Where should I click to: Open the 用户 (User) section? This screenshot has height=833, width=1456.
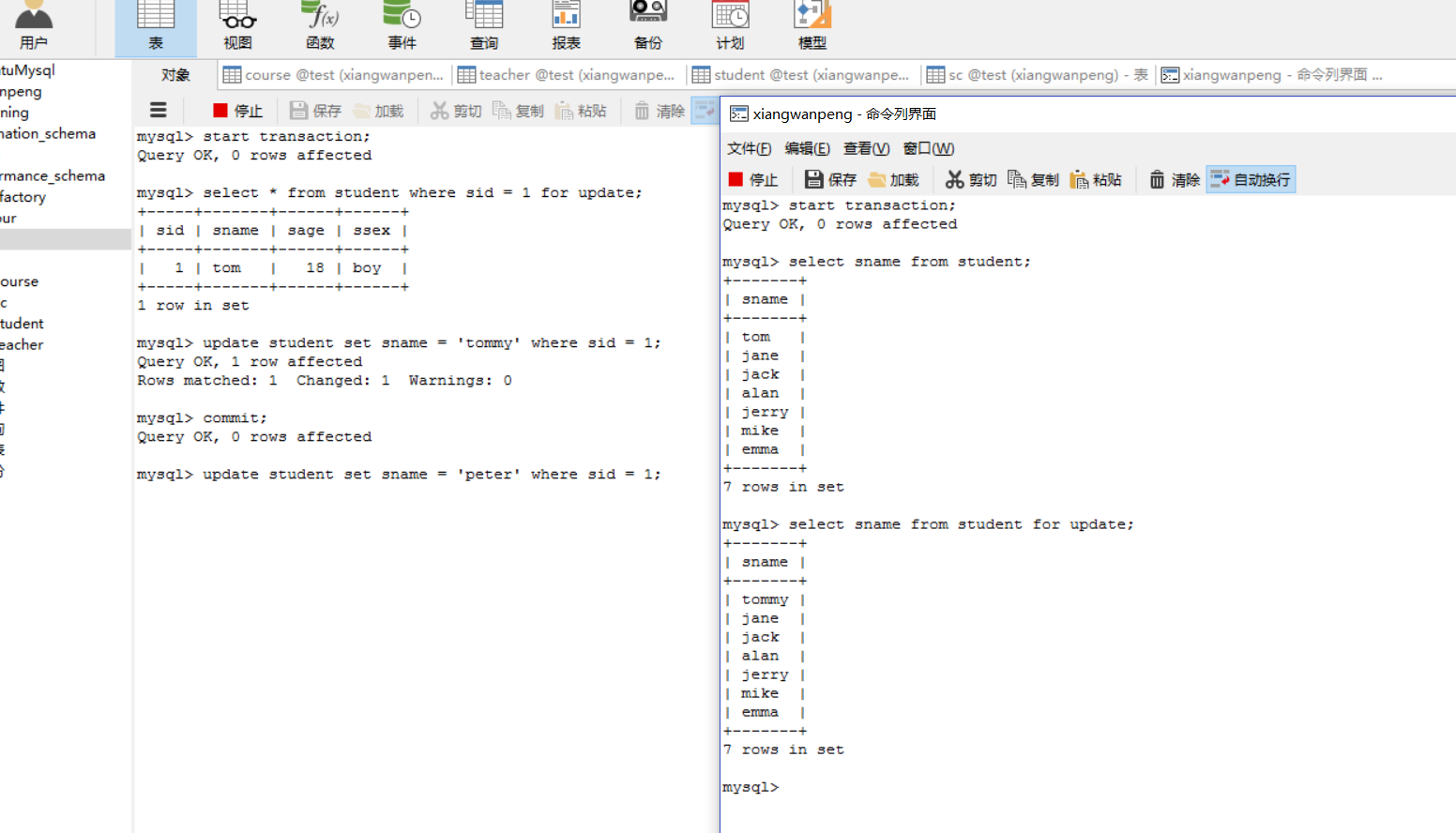34,27
